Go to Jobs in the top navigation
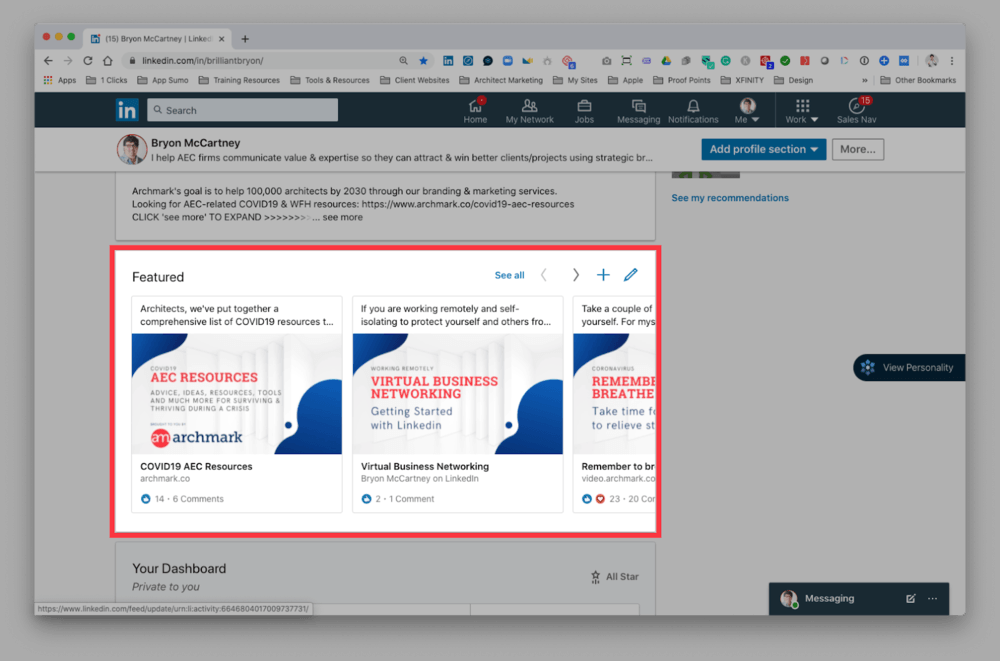 pyautogui.click(x=584, y=110)
